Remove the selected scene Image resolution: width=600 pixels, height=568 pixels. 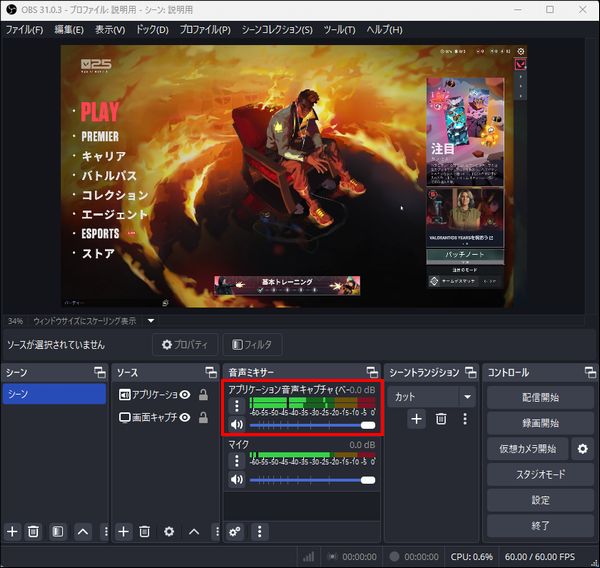click(33, 532)
